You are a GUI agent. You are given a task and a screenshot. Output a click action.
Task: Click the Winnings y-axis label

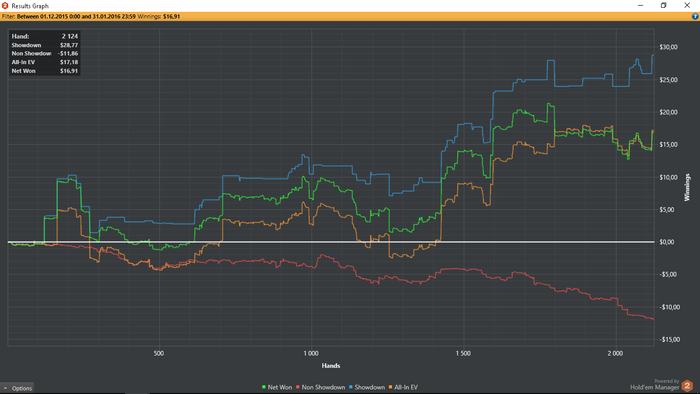(x=687, y=187)
